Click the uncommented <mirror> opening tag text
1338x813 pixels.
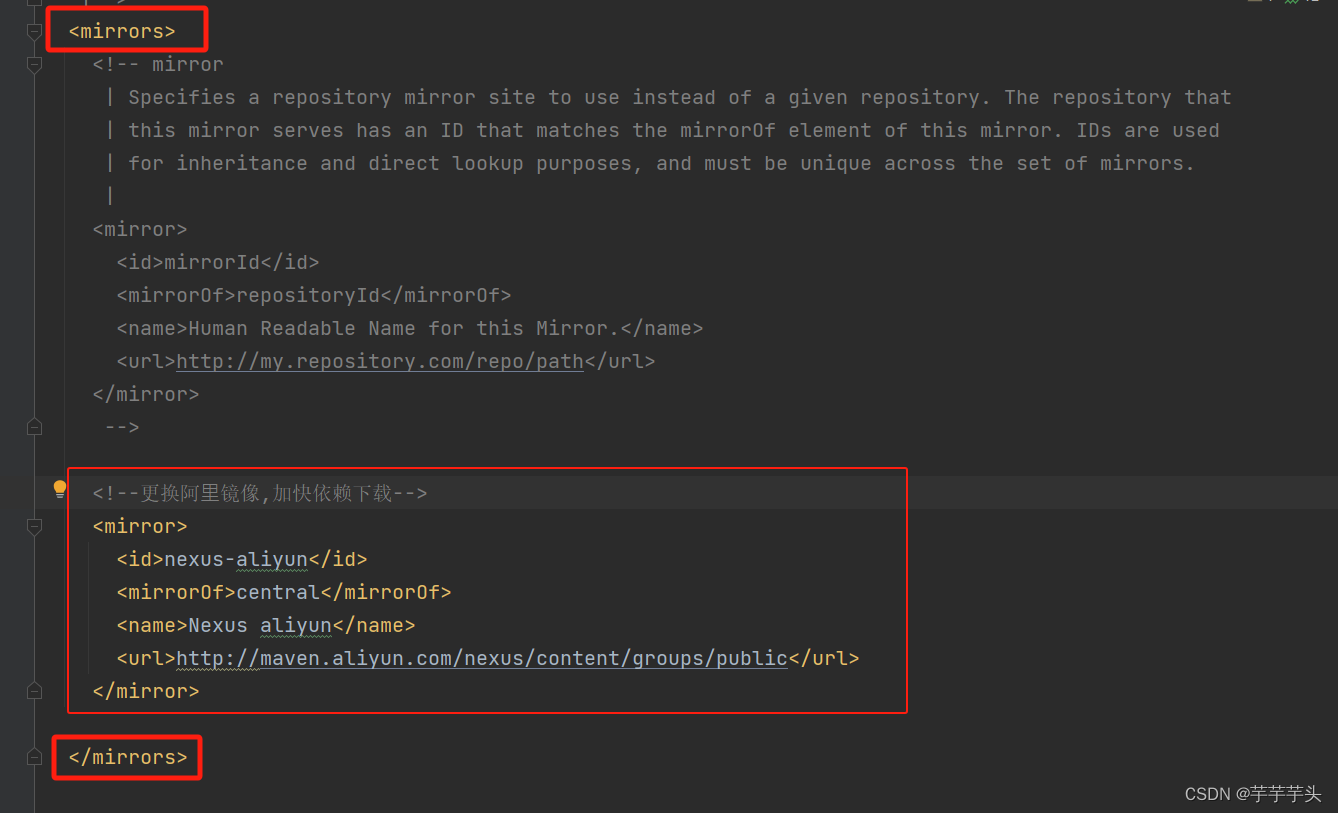click(x=140, y=526)
